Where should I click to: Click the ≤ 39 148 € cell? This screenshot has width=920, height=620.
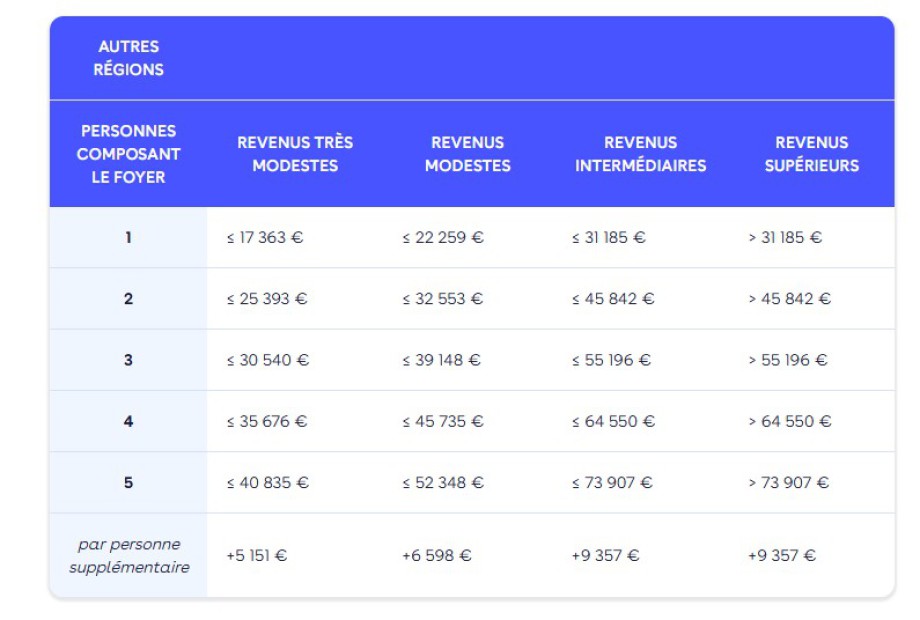pos(441,360)
